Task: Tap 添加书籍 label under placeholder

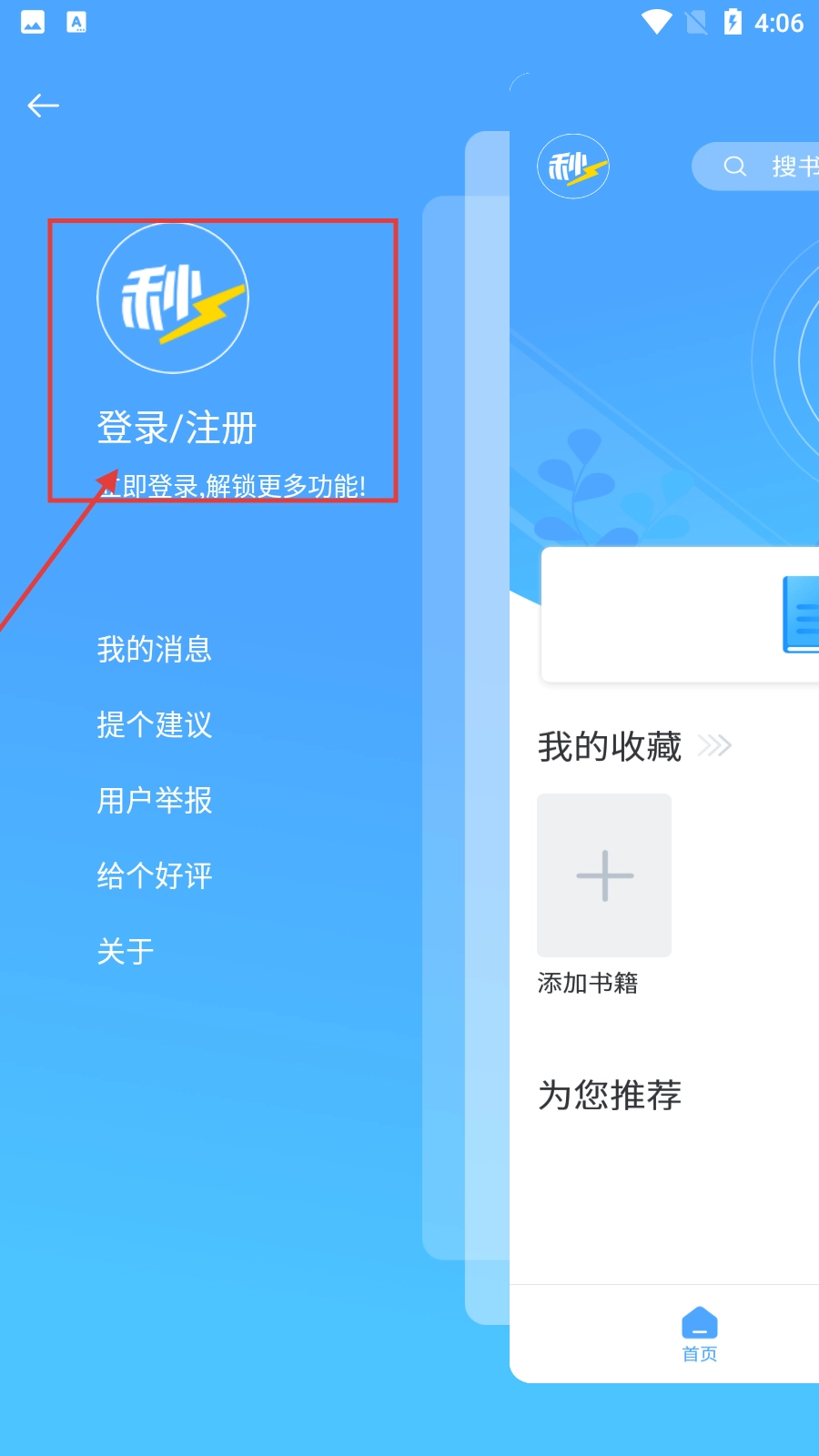Action: click(588, 983)
